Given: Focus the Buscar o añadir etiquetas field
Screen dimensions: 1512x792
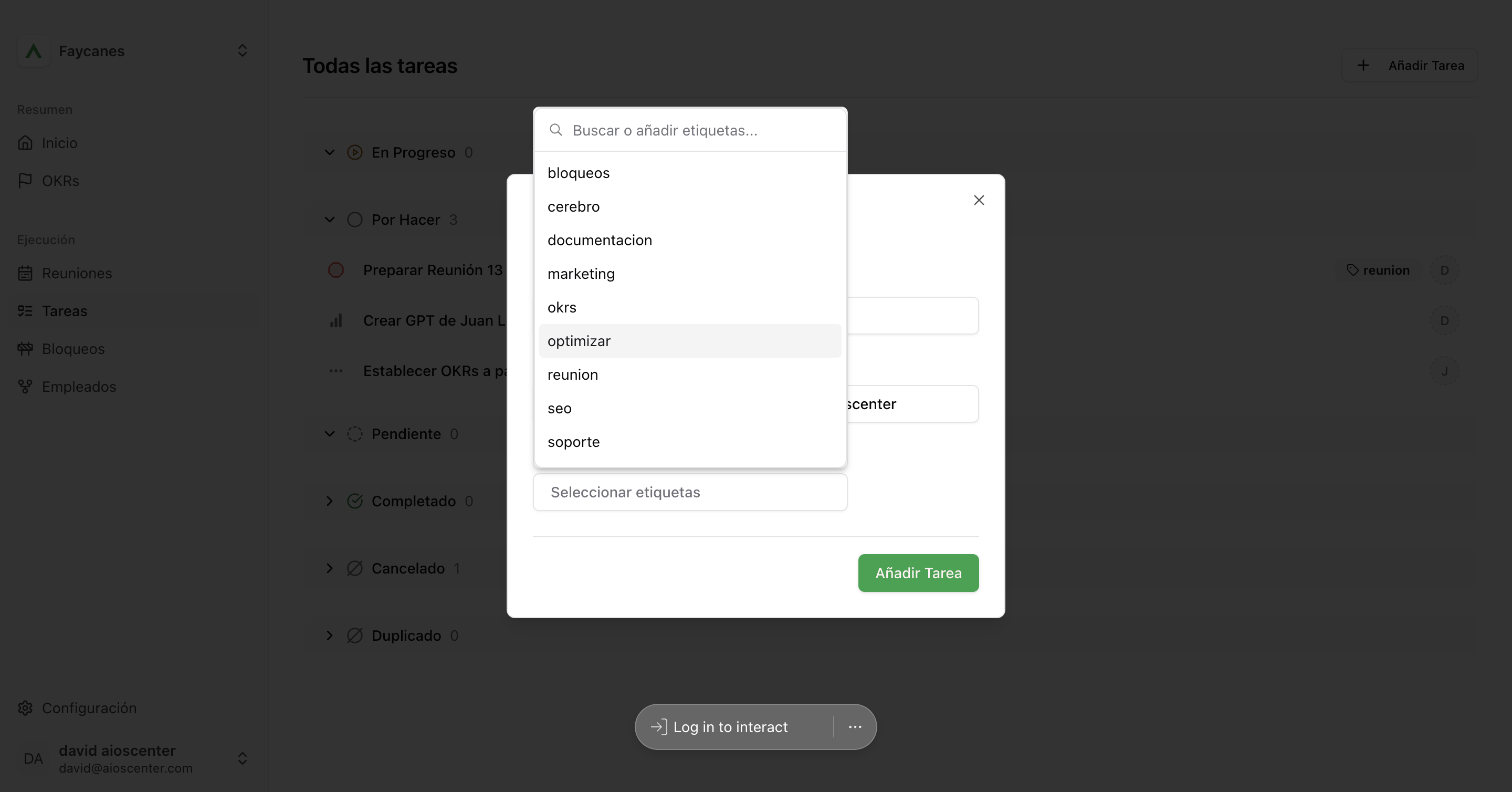Looking at the screenshot, I should pos(690,130).
